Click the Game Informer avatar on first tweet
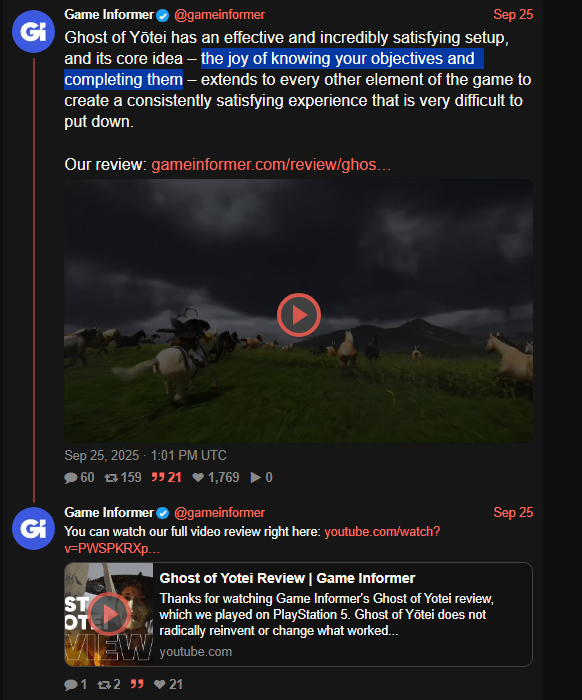582x700 pixels. click(33, 32)
